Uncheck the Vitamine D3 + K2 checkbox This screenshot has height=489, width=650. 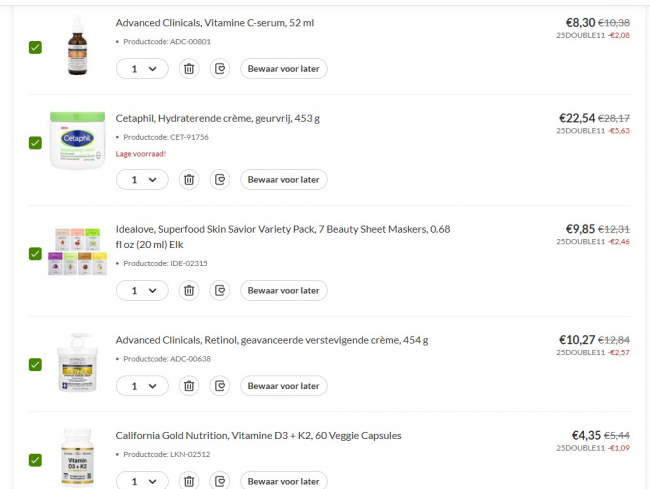coord(35,460)
